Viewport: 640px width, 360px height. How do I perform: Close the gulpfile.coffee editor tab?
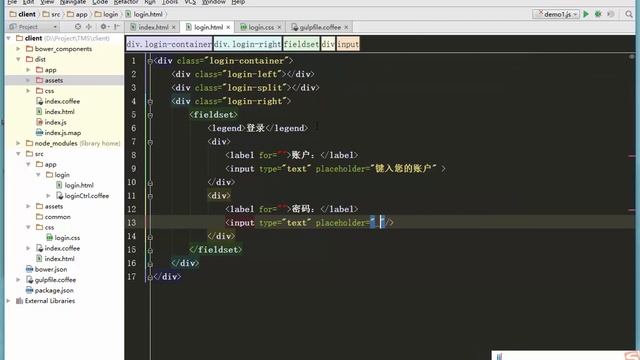(346, 27)
